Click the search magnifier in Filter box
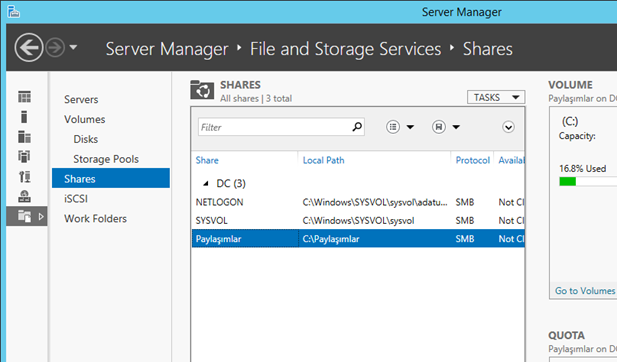This screenshot has width=617, height=362. 357,127
